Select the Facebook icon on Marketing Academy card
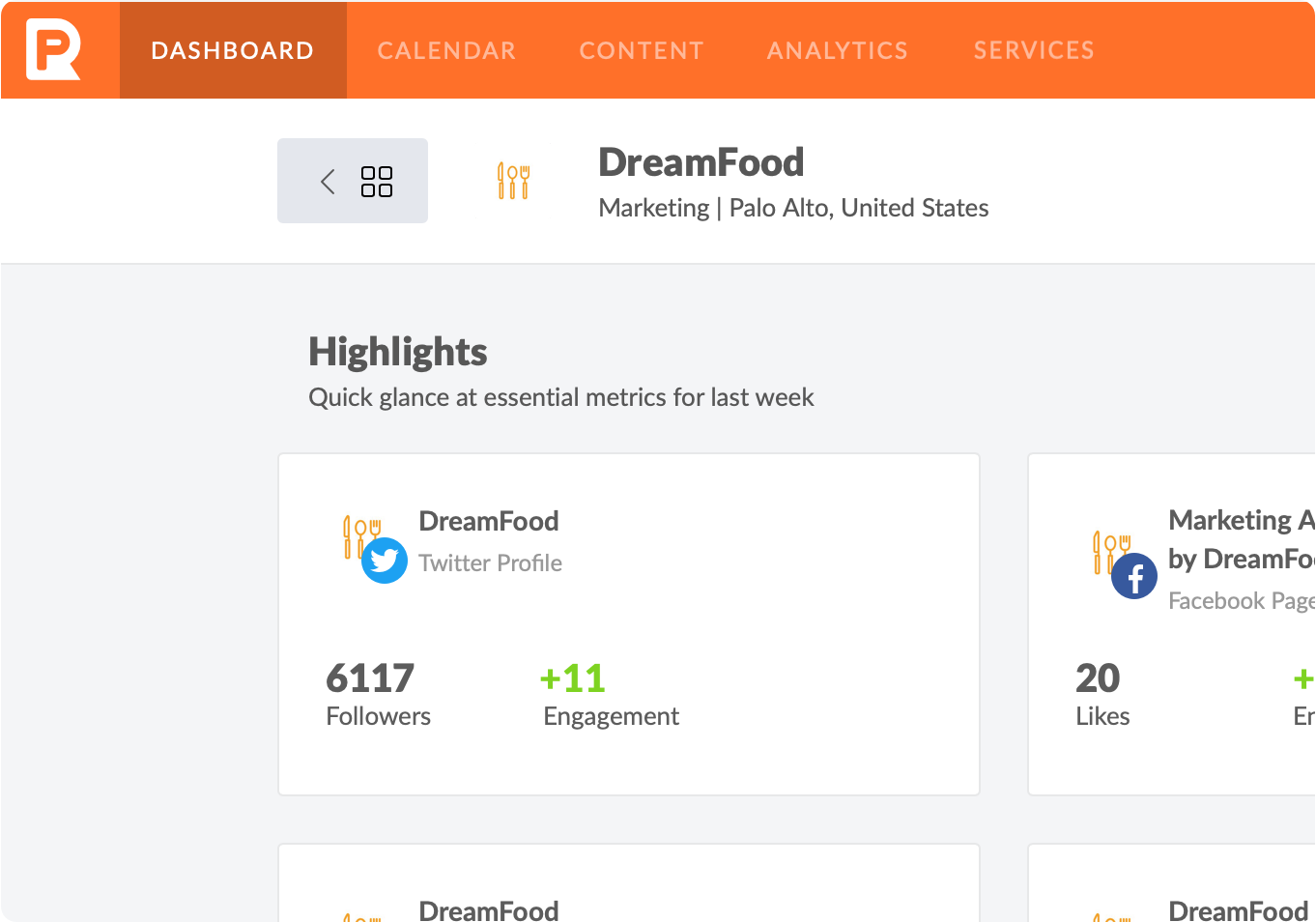 1135,576
